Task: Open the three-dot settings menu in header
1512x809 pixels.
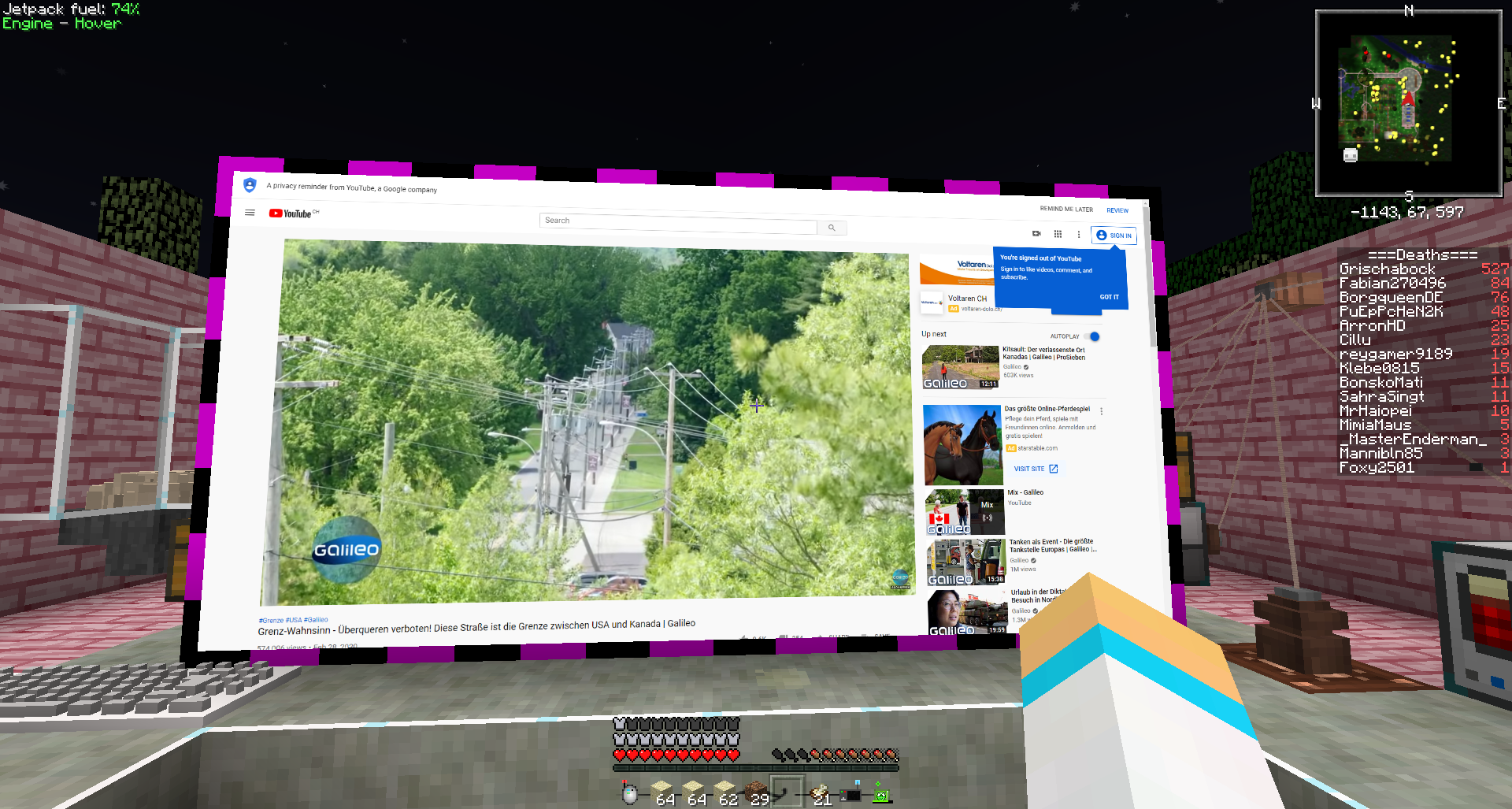Action: point(1079,234)
